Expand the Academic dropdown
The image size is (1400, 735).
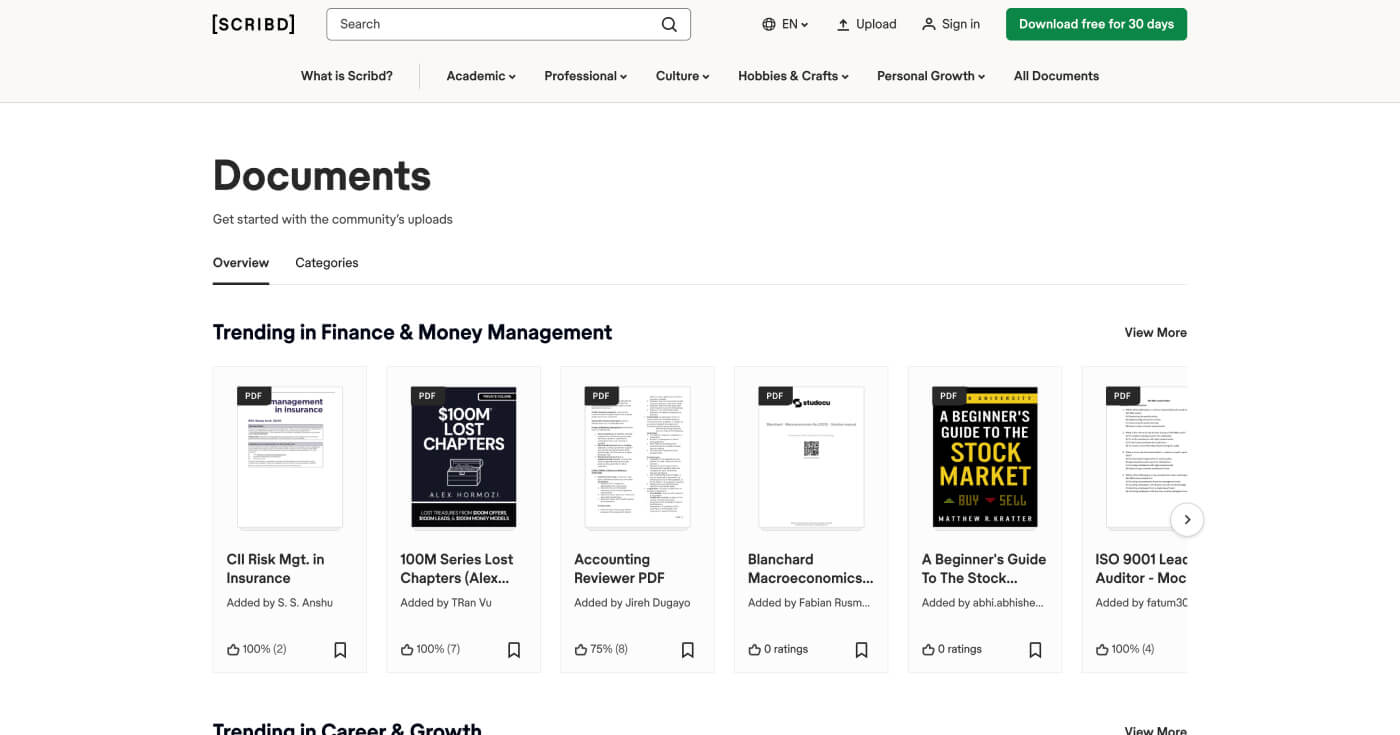click(x=481, y=75)
